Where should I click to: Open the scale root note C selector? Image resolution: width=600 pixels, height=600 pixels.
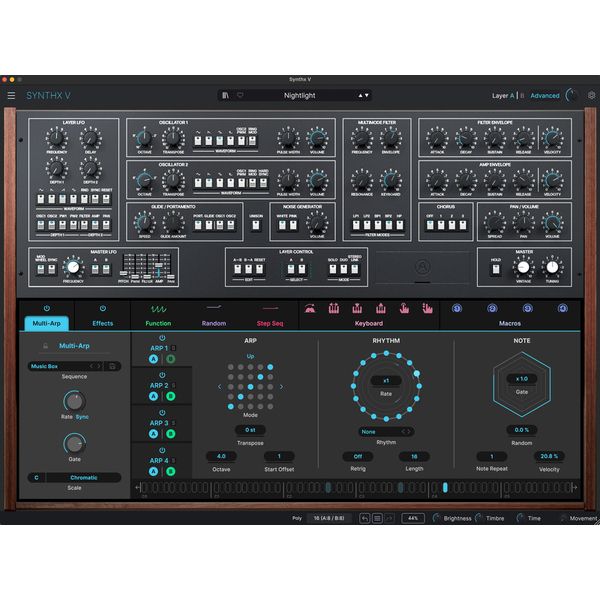tap(36, 478)
